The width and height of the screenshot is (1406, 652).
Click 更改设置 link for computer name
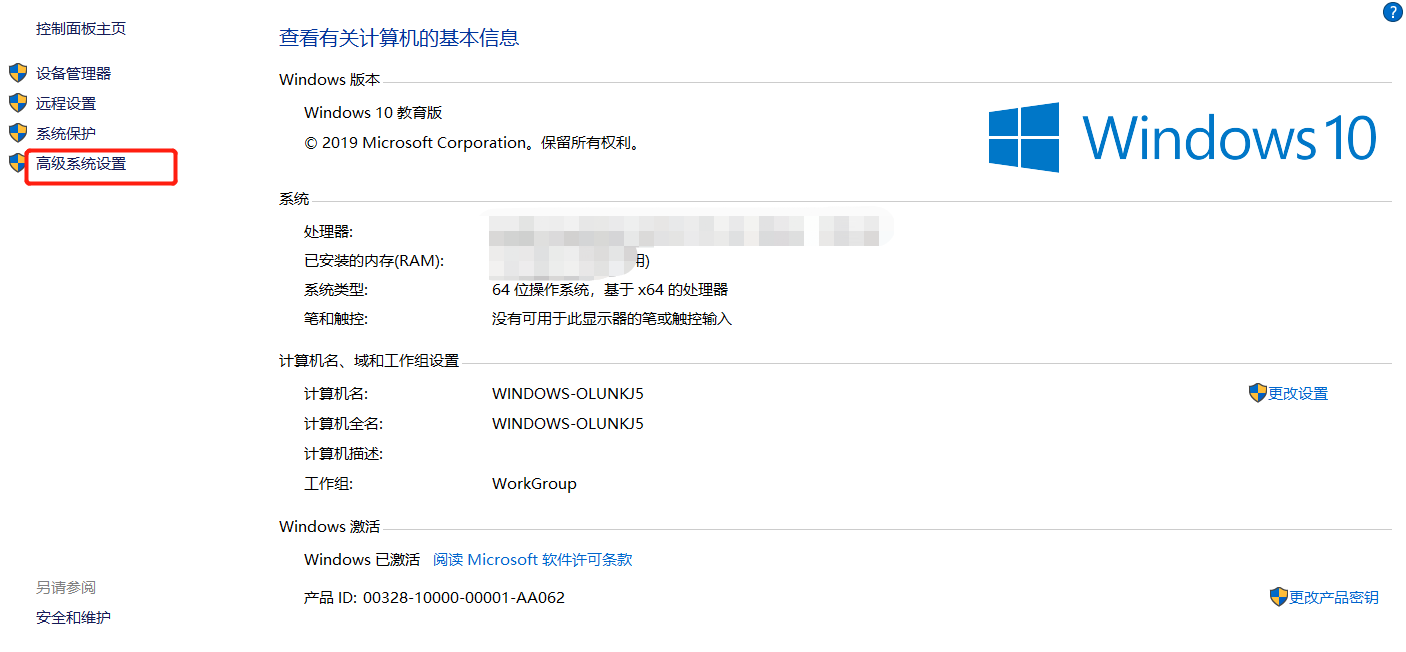point(1298,394)
